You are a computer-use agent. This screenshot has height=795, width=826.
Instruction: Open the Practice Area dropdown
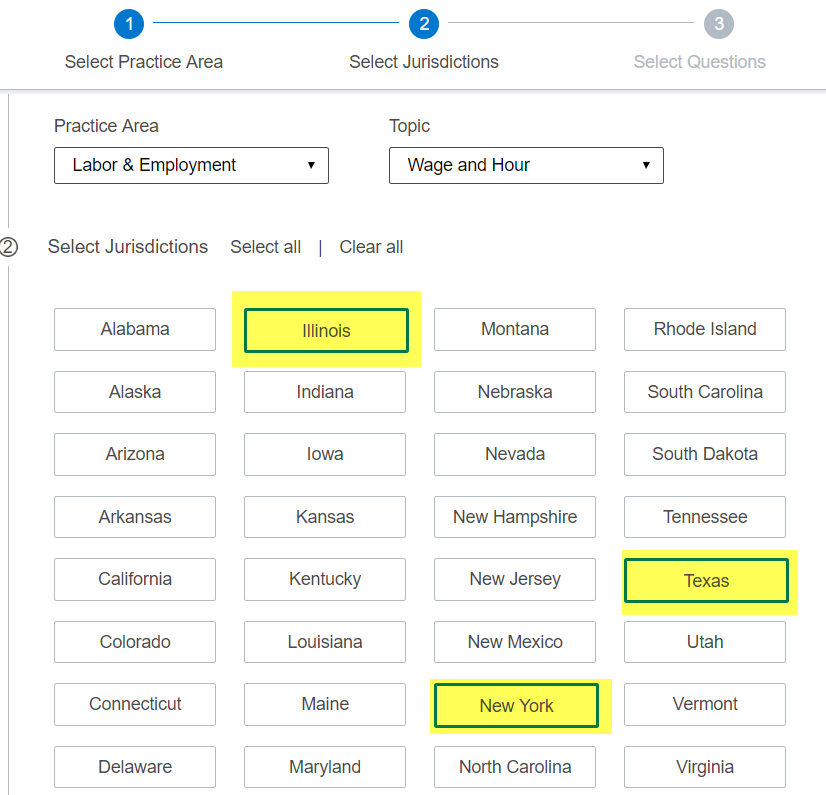(x=191, y=165)
